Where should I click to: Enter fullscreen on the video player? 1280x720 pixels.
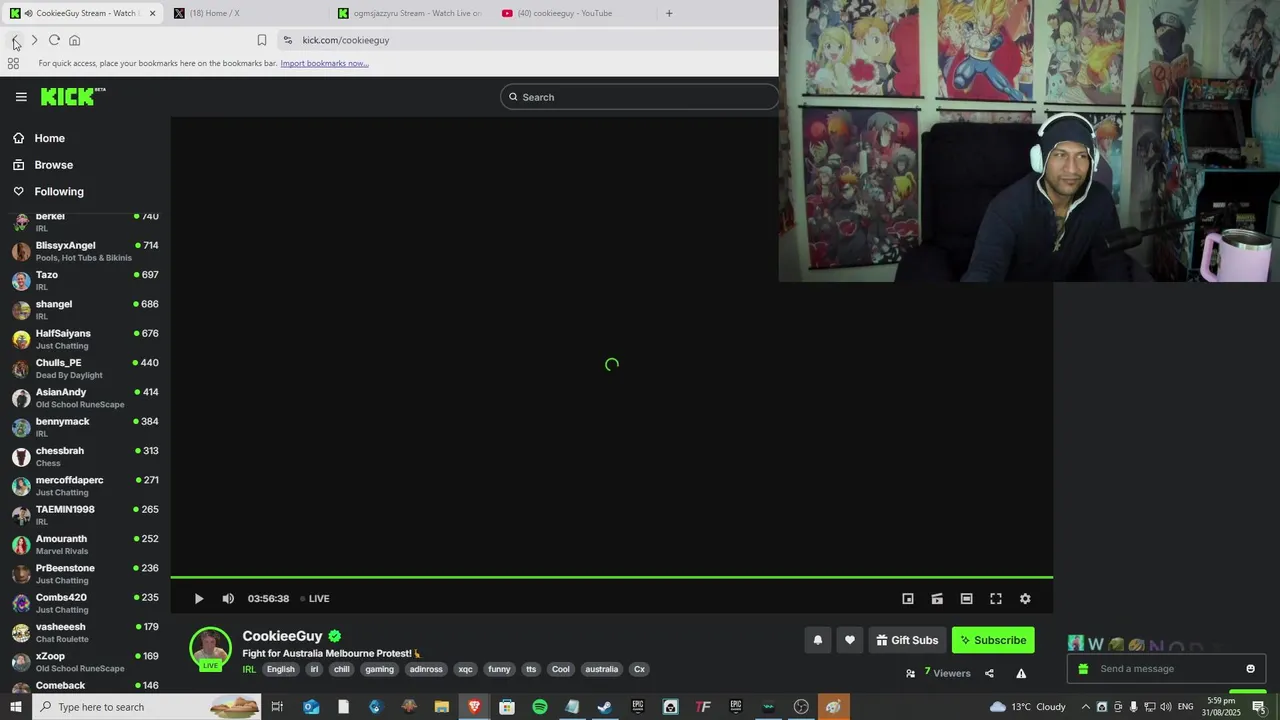(996, 599)
